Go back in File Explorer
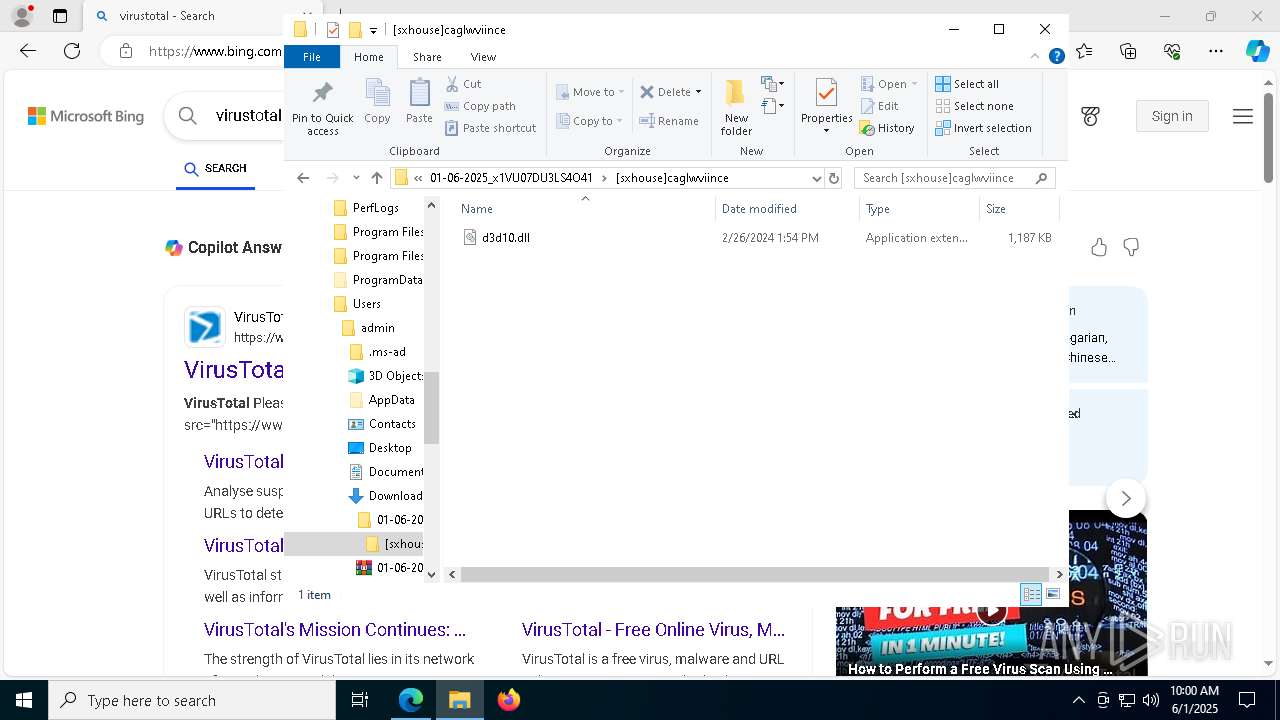1280x720 pixels. coord(303,178)
